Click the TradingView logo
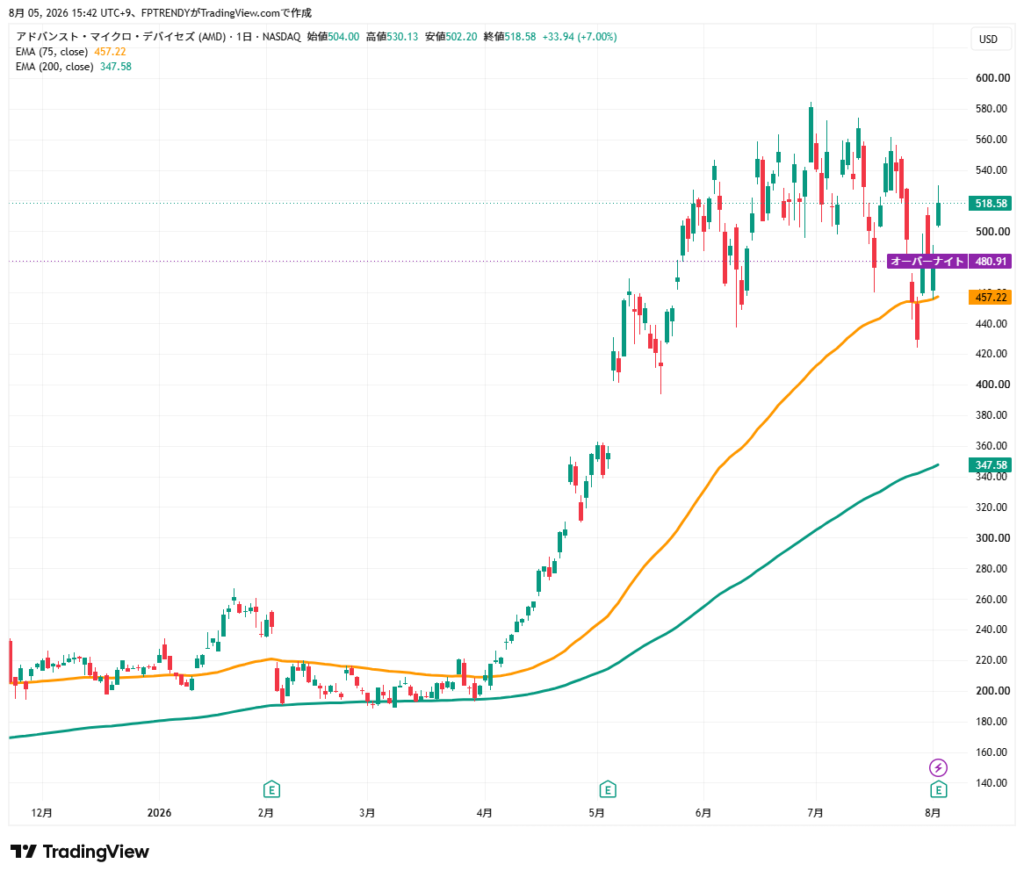This screenshot has width=1024, height=878. click(80, 851)
